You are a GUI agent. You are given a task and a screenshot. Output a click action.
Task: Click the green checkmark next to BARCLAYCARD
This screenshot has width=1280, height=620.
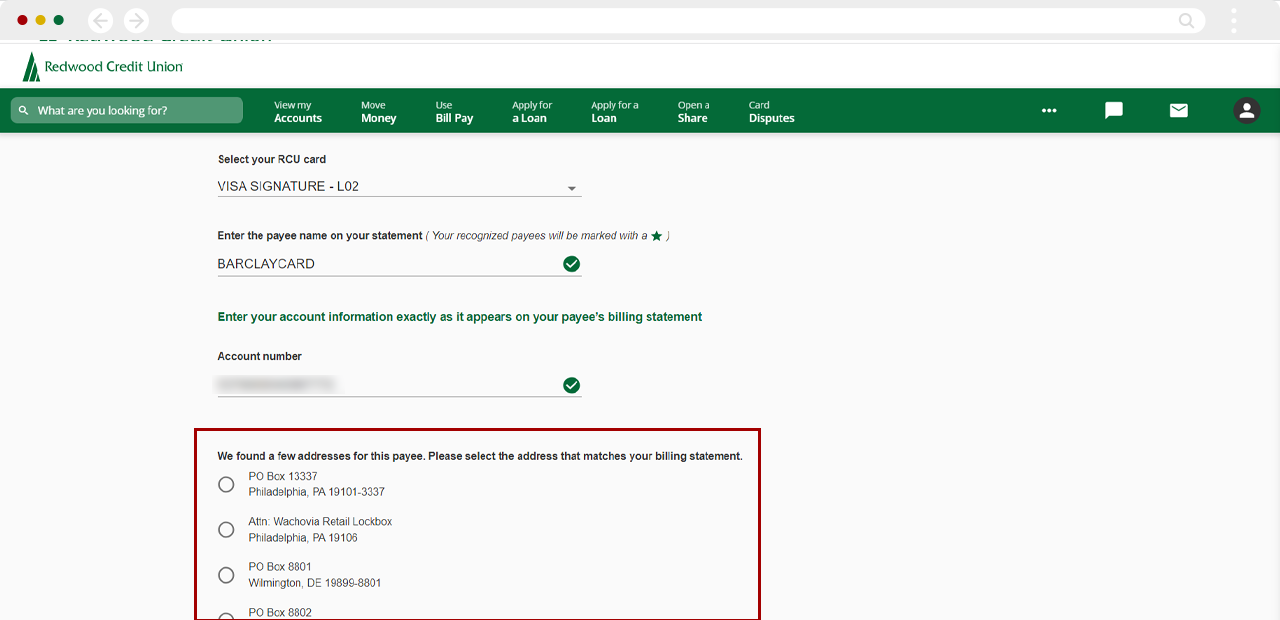tap(571, 264)
